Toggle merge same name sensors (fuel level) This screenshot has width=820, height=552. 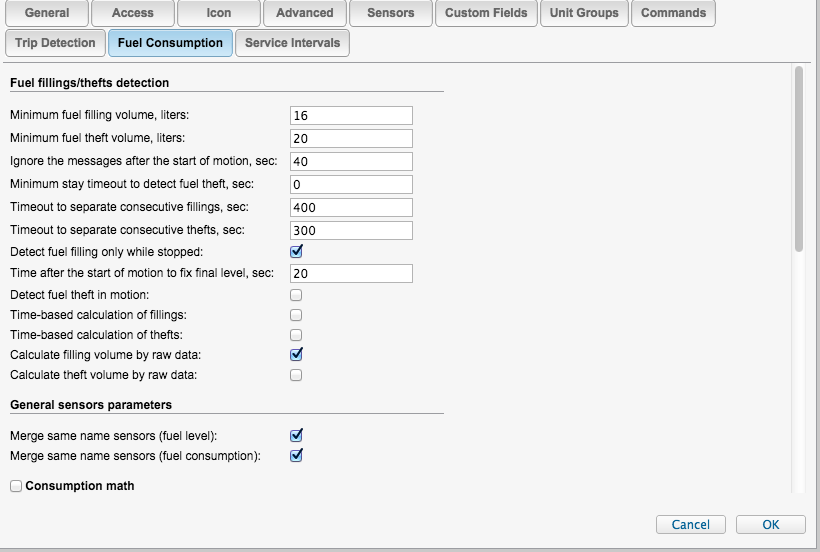click(296, 436)
